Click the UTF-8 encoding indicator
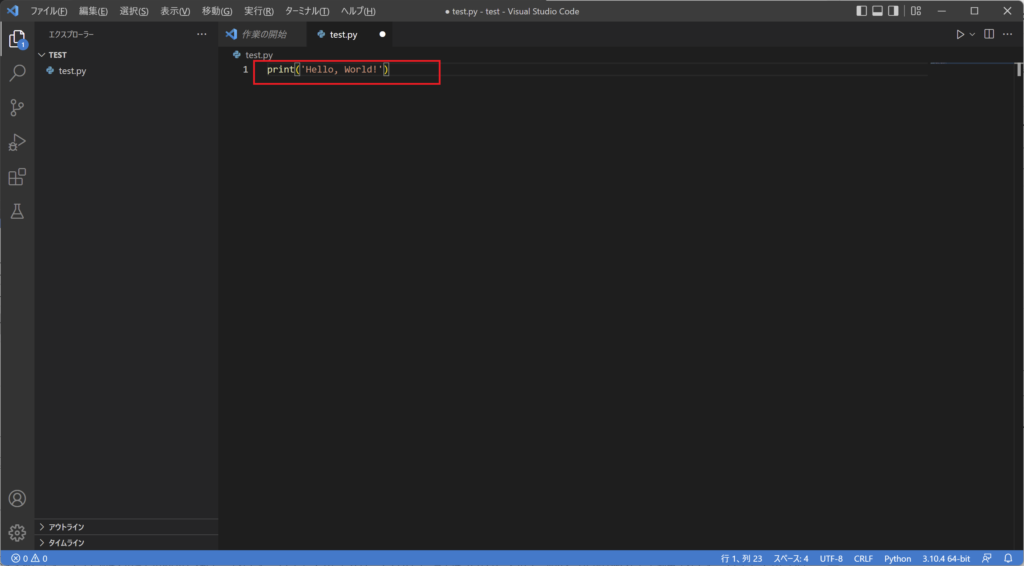1024x566 pixels. [x=831, y=559]
